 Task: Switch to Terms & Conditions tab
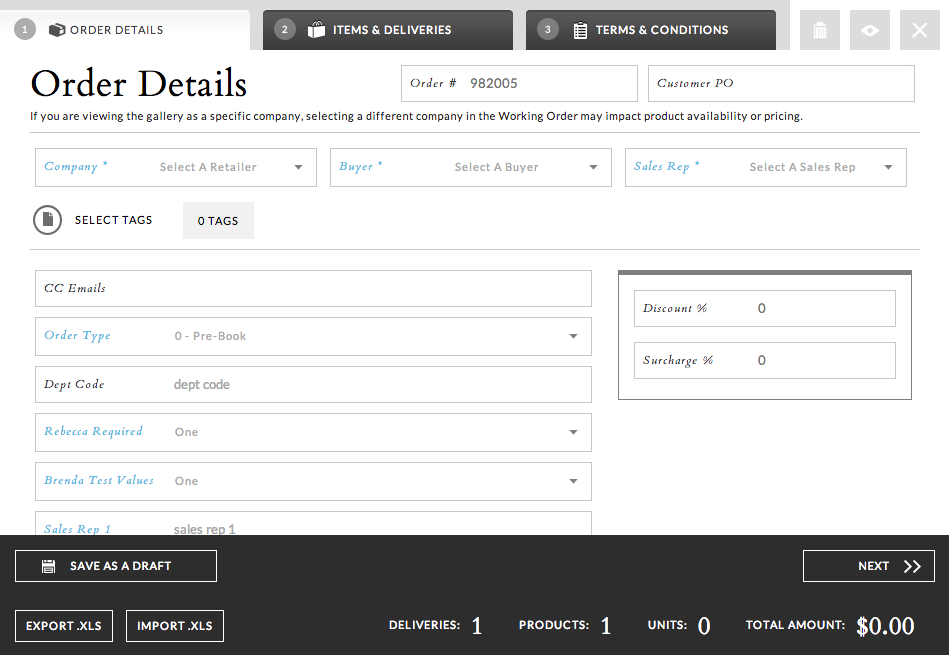click(651, 30)
